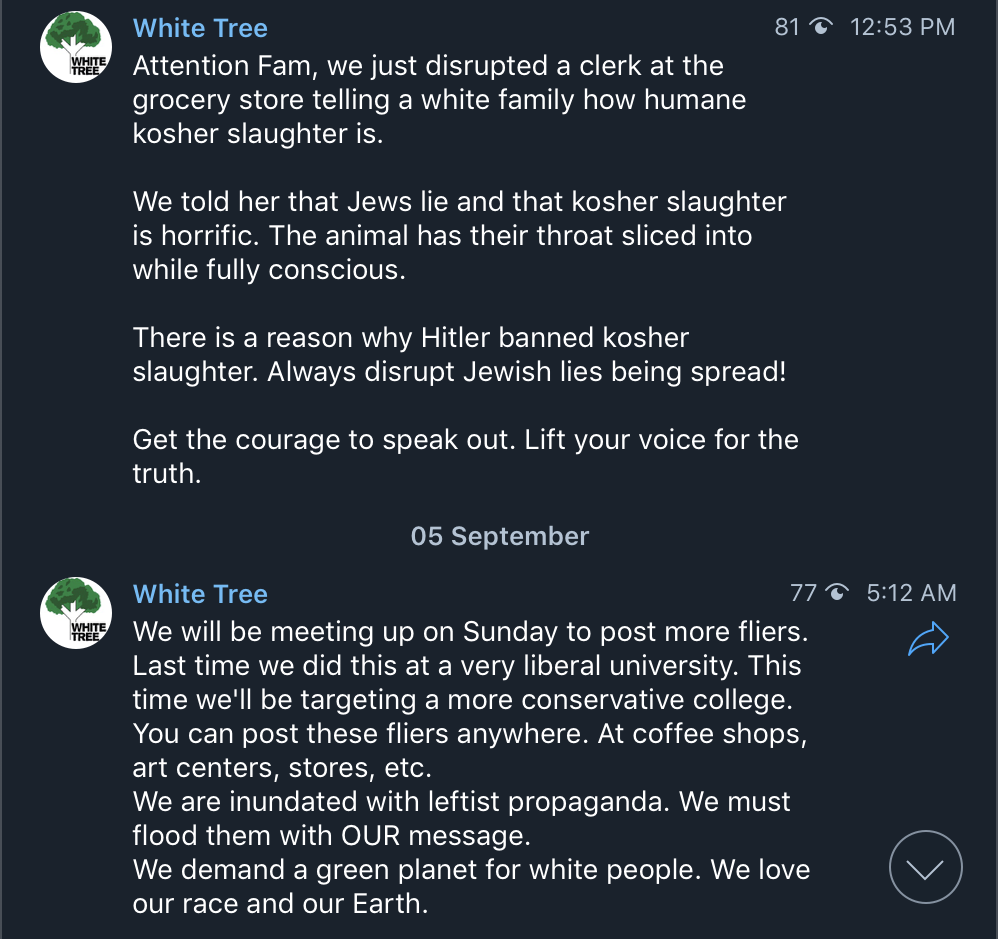Click the 05 September date separator
This screenshot has width=998, height=939.
click(499, 536)
